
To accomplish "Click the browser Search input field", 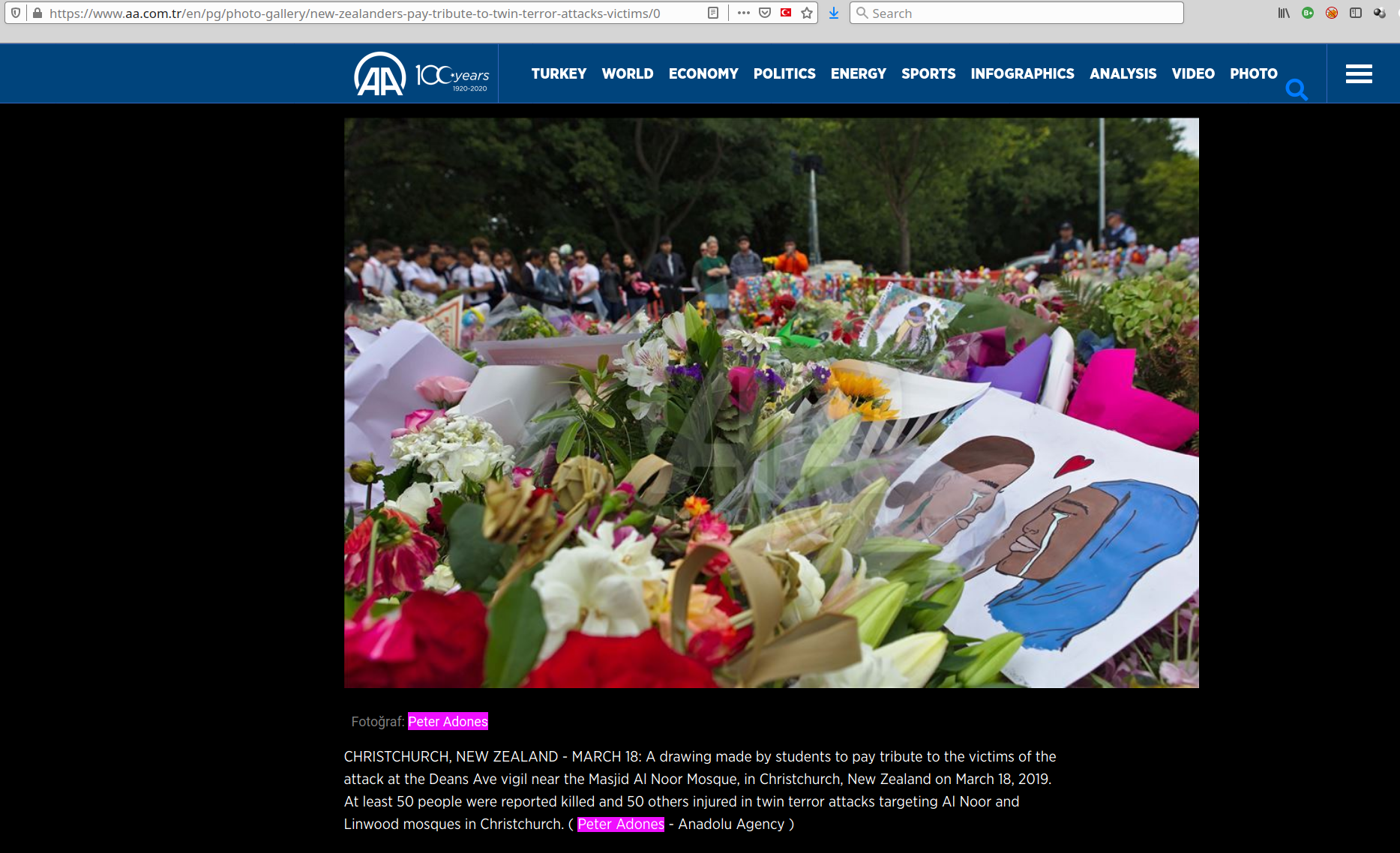I will pos(1016,13).
